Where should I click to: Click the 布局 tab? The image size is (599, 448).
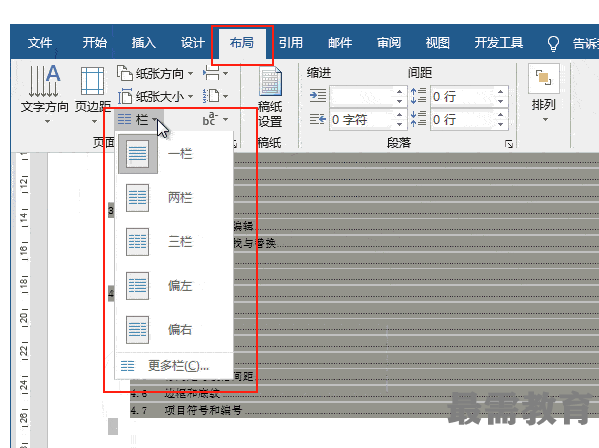(x=241, y=42)
